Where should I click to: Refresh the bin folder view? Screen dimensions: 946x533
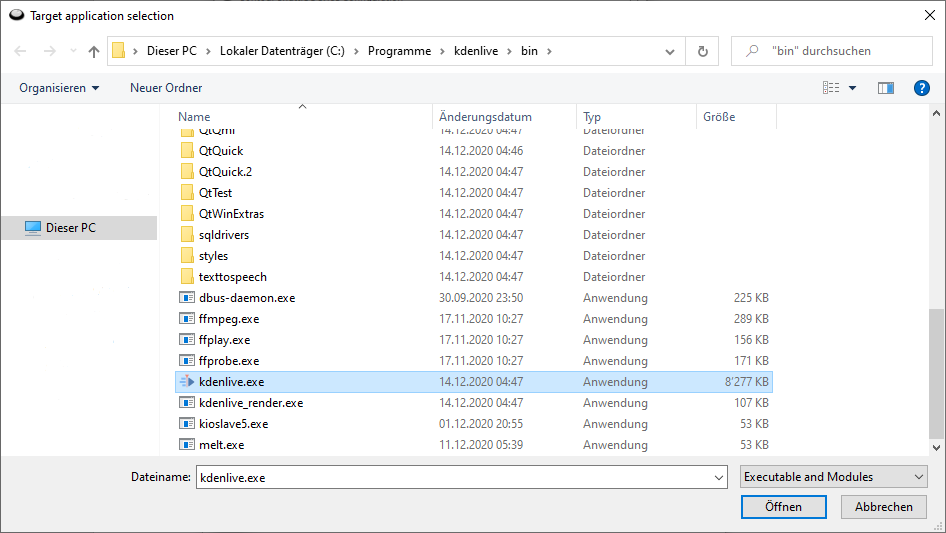(702, 51)
